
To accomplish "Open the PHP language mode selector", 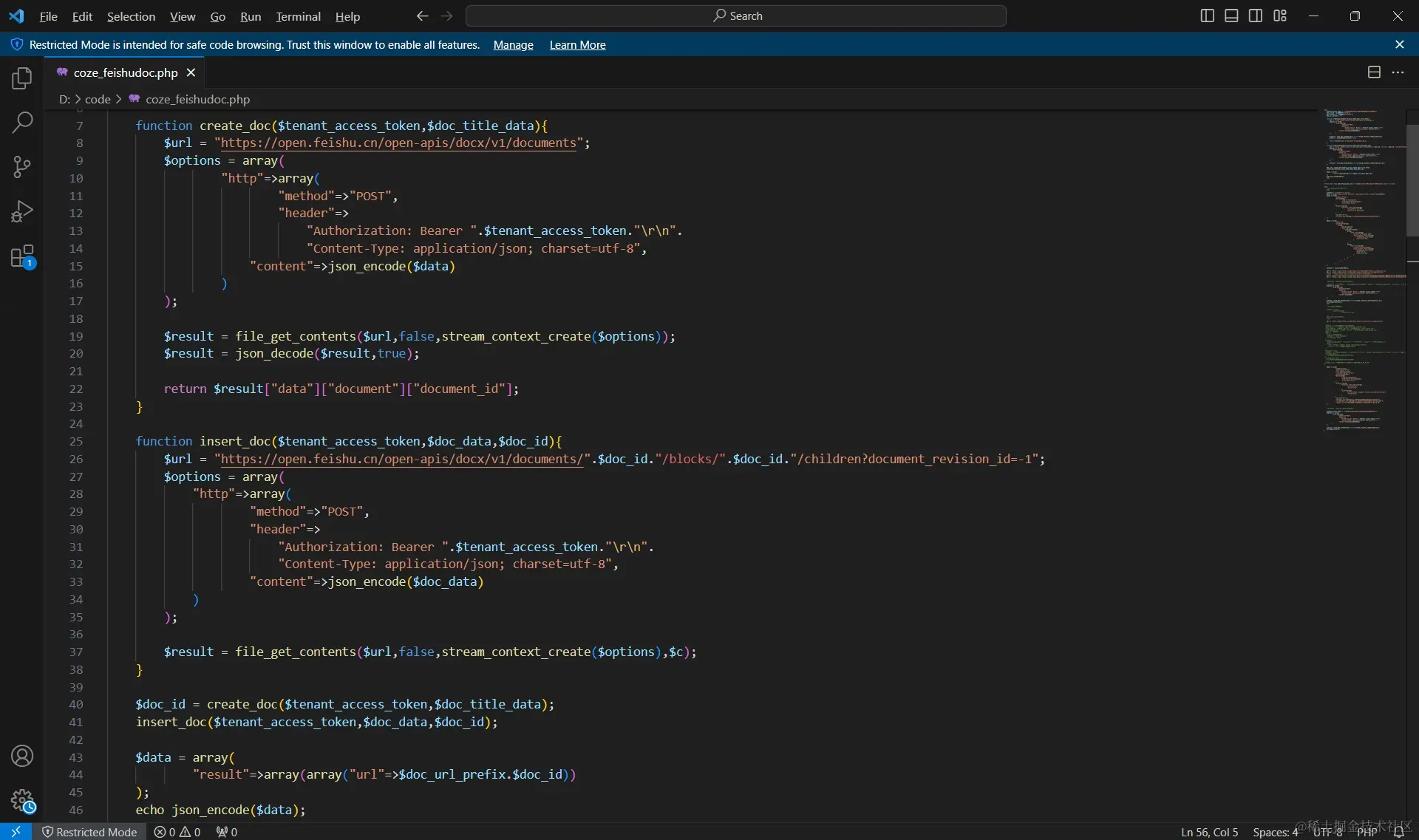I will pos(1367,832).
